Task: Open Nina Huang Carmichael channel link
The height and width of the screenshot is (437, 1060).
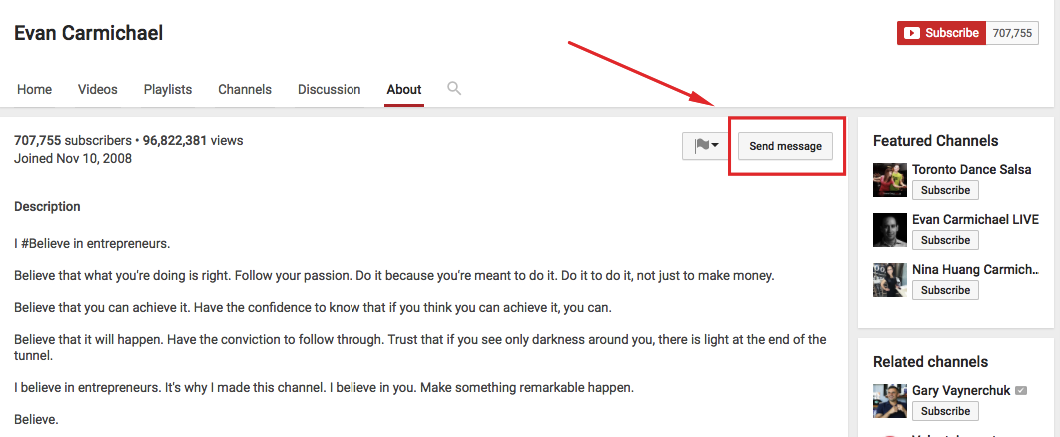Action: [x=975, y=269]
